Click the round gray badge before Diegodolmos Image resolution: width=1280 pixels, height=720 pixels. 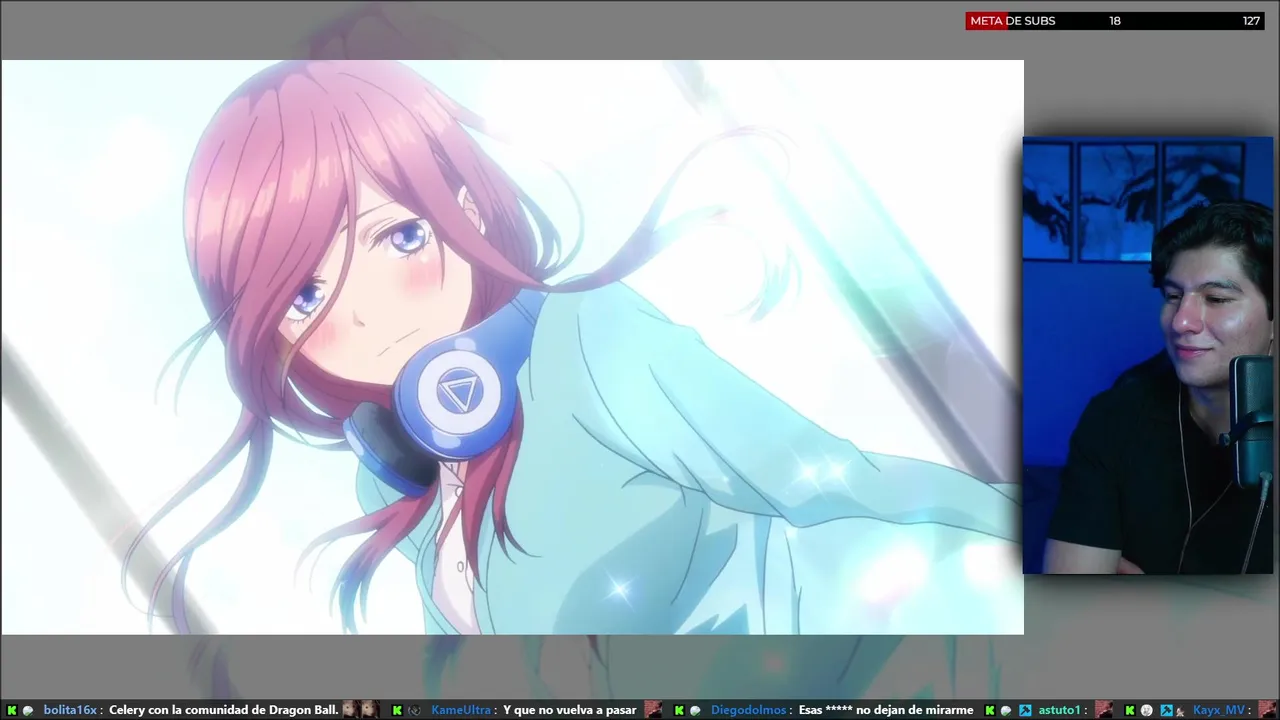pyautogui.click(x=695, y=710)
